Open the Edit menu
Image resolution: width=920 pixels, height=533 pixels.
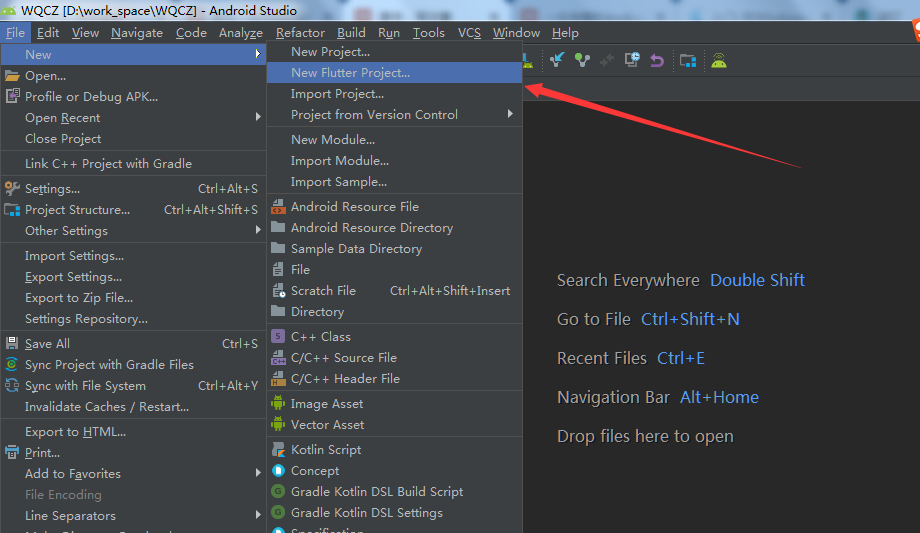(48, 33)
